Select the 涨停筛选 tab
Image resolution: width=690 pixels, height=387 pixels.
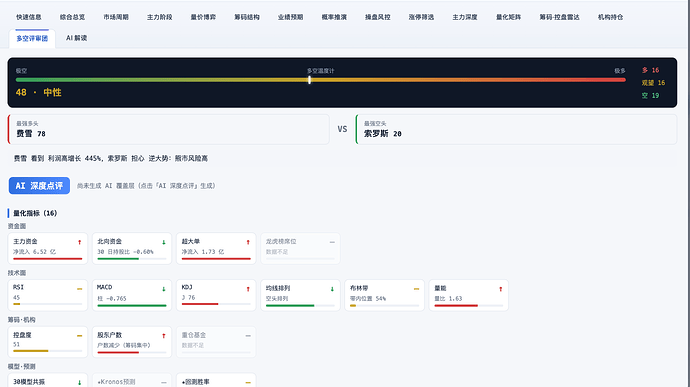[x=421, y=17]
